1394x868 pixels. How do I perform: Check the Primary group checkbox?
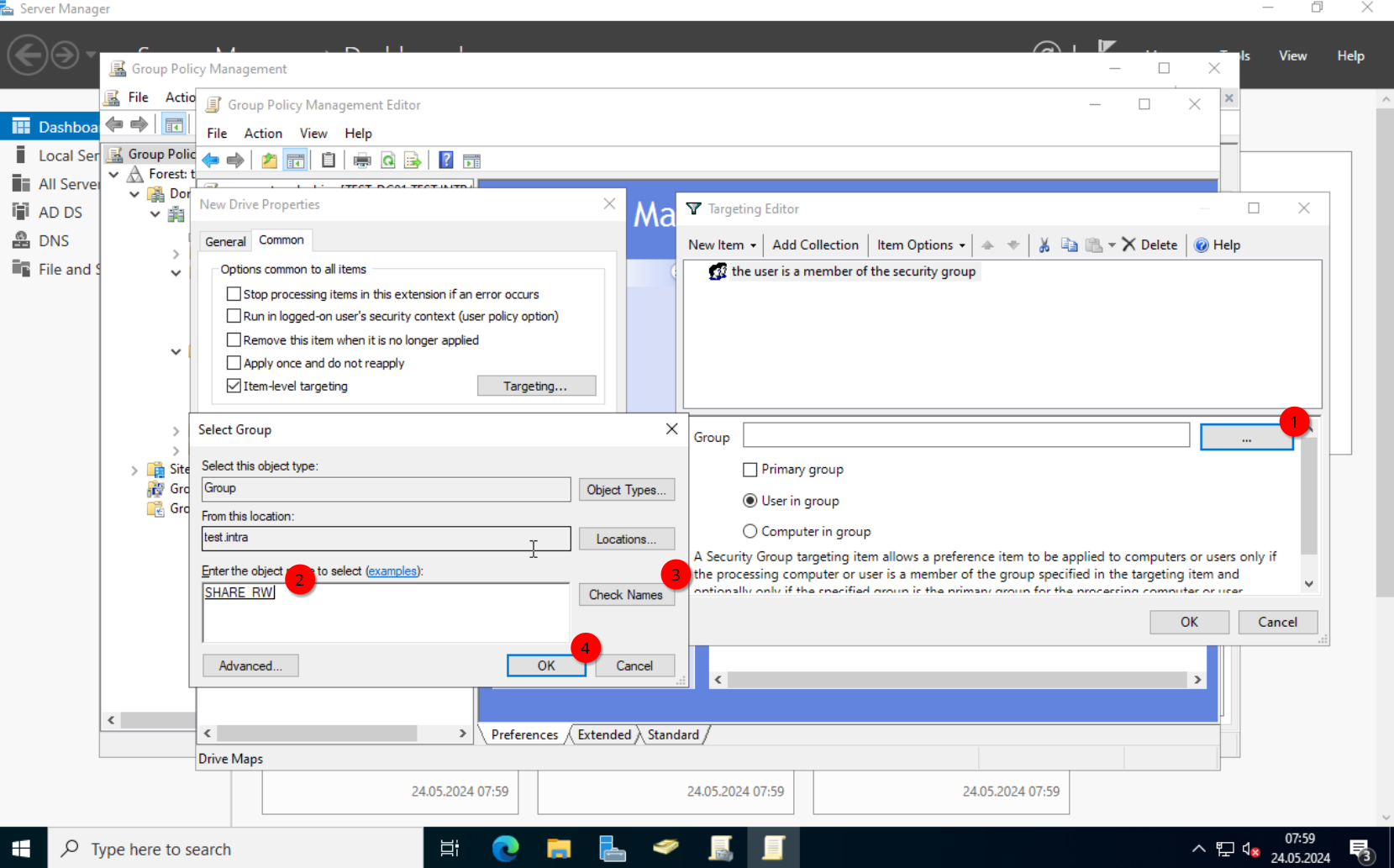click(x=750, y=470)
